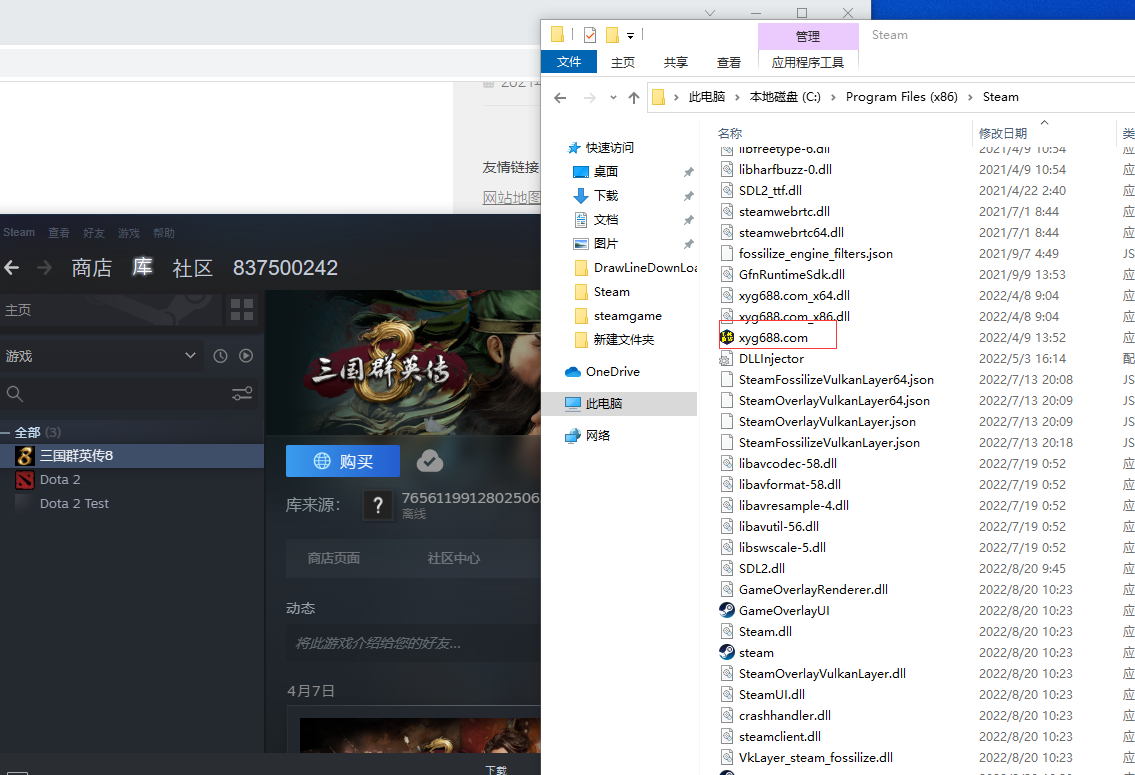Click the Steam library grid view icon
Image resolution: width=1135 pixels, height=775 pixels.
242,309
